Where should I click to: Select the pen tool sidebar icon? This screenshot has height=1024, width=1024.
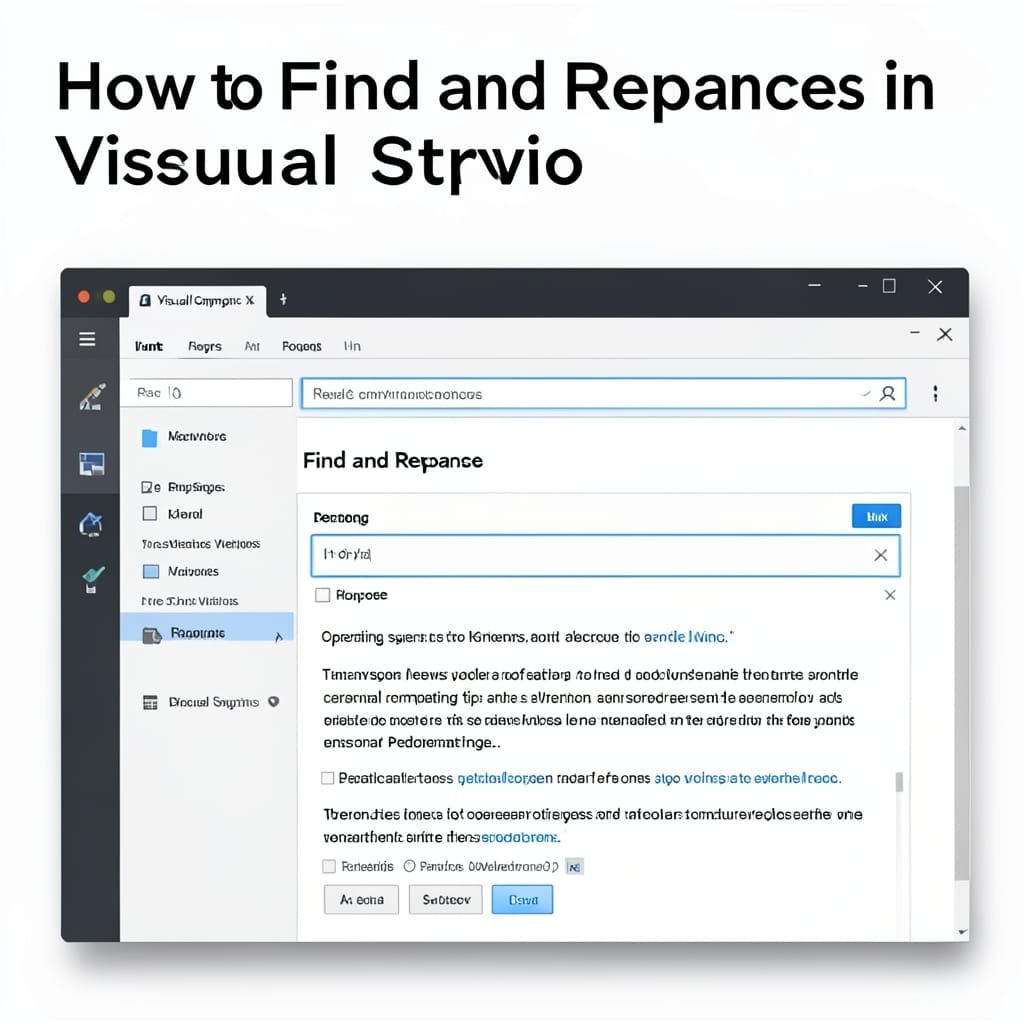[x=92, y=397]
